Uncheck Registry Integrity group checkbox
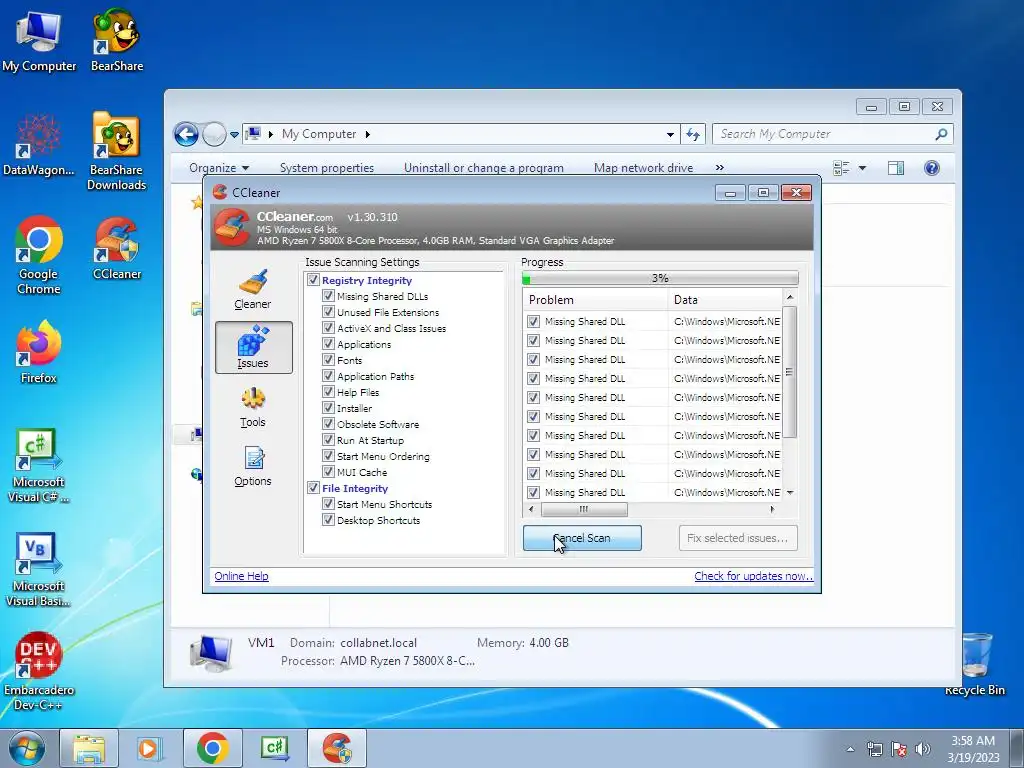 click(x=313, y=280)
